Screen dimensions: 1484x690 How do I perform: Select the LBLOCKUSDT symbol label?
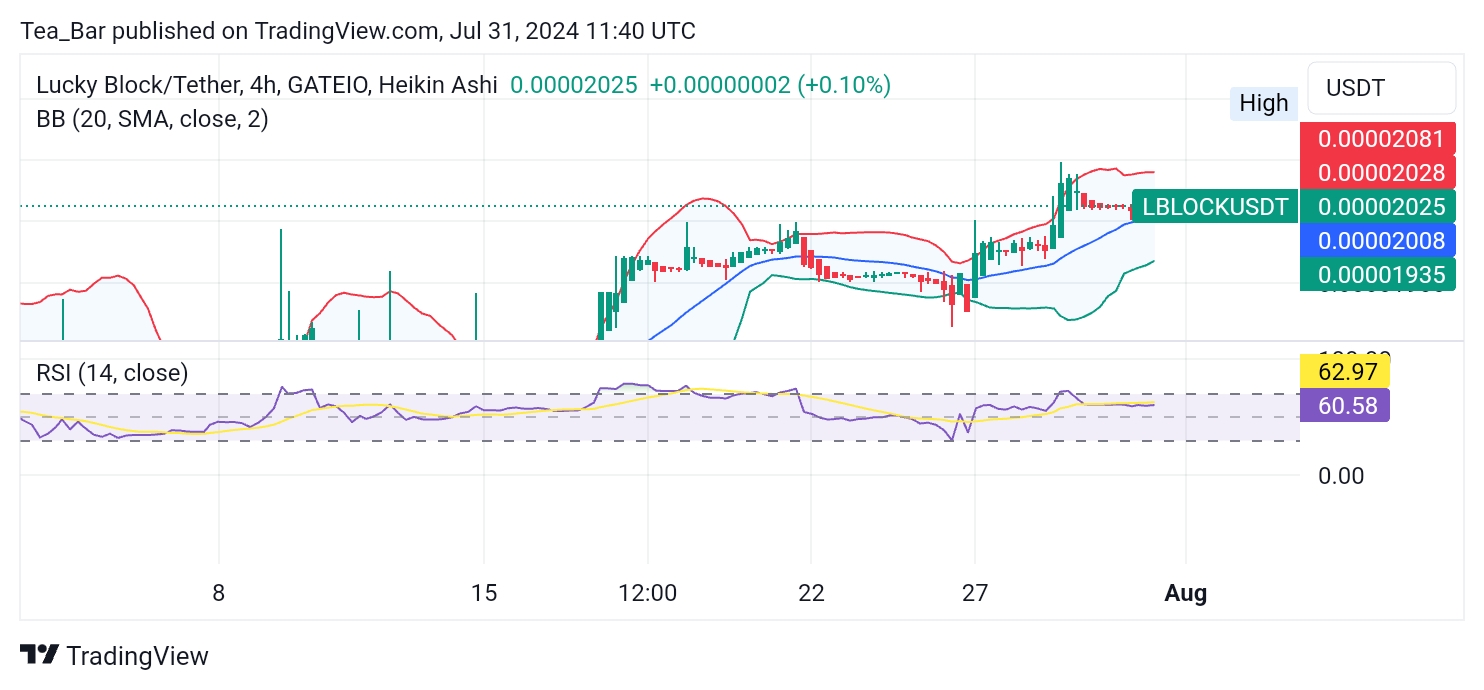(x=1214, y=207)
